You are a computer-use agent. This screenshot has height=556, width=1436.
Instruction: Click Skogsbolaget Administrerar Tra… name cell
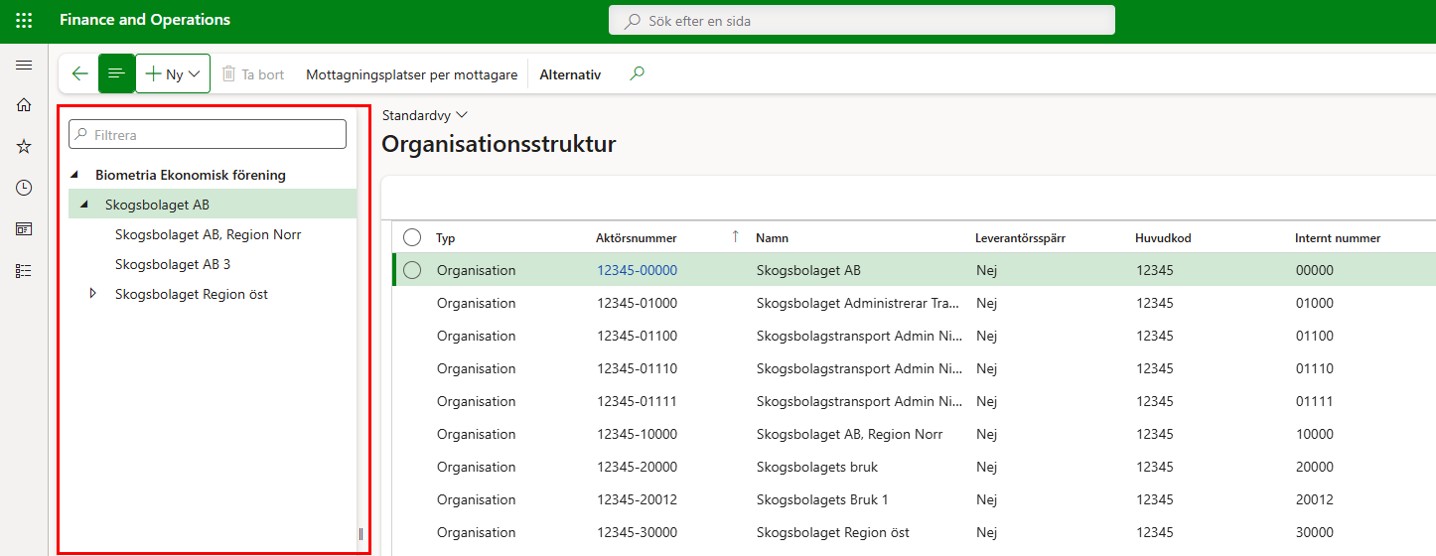click(x=858, y=303)
